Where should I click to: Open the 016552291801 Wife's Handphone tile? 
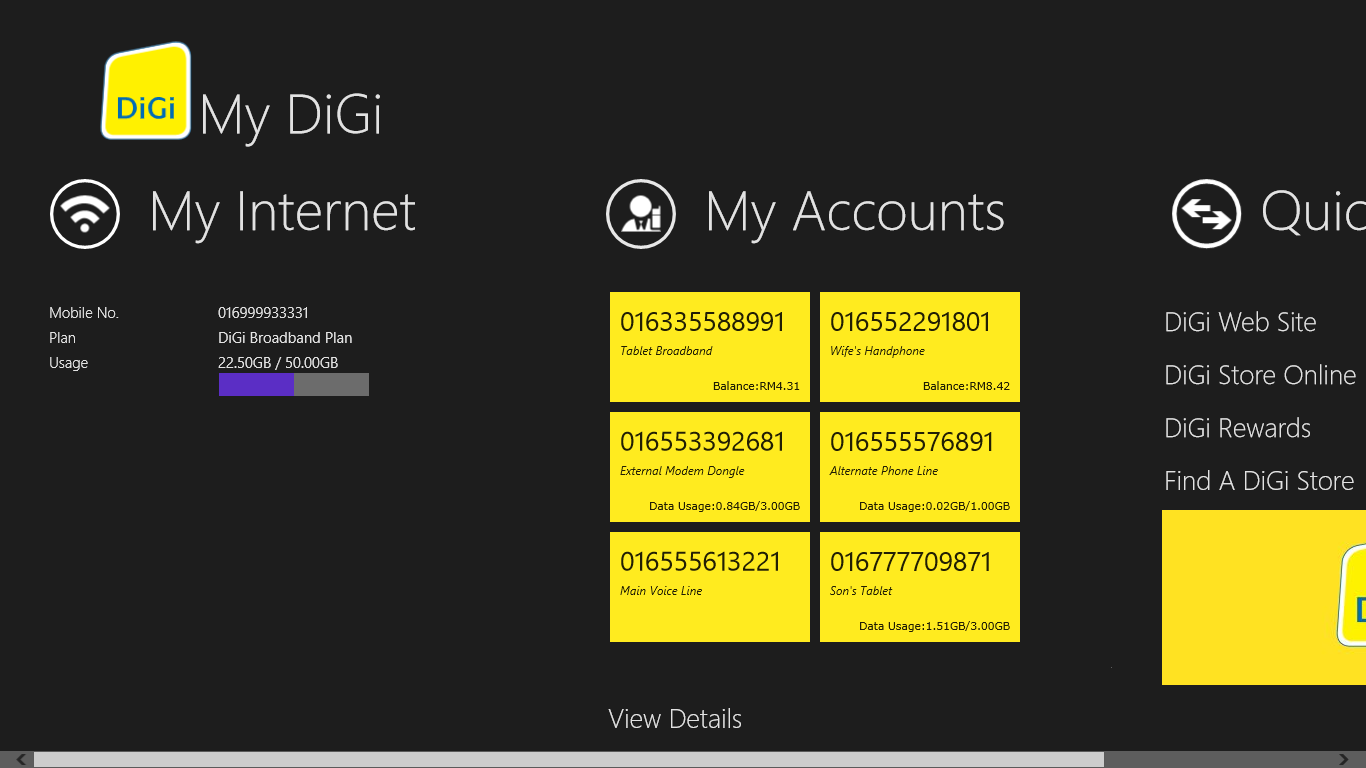(x=920, y=347)
